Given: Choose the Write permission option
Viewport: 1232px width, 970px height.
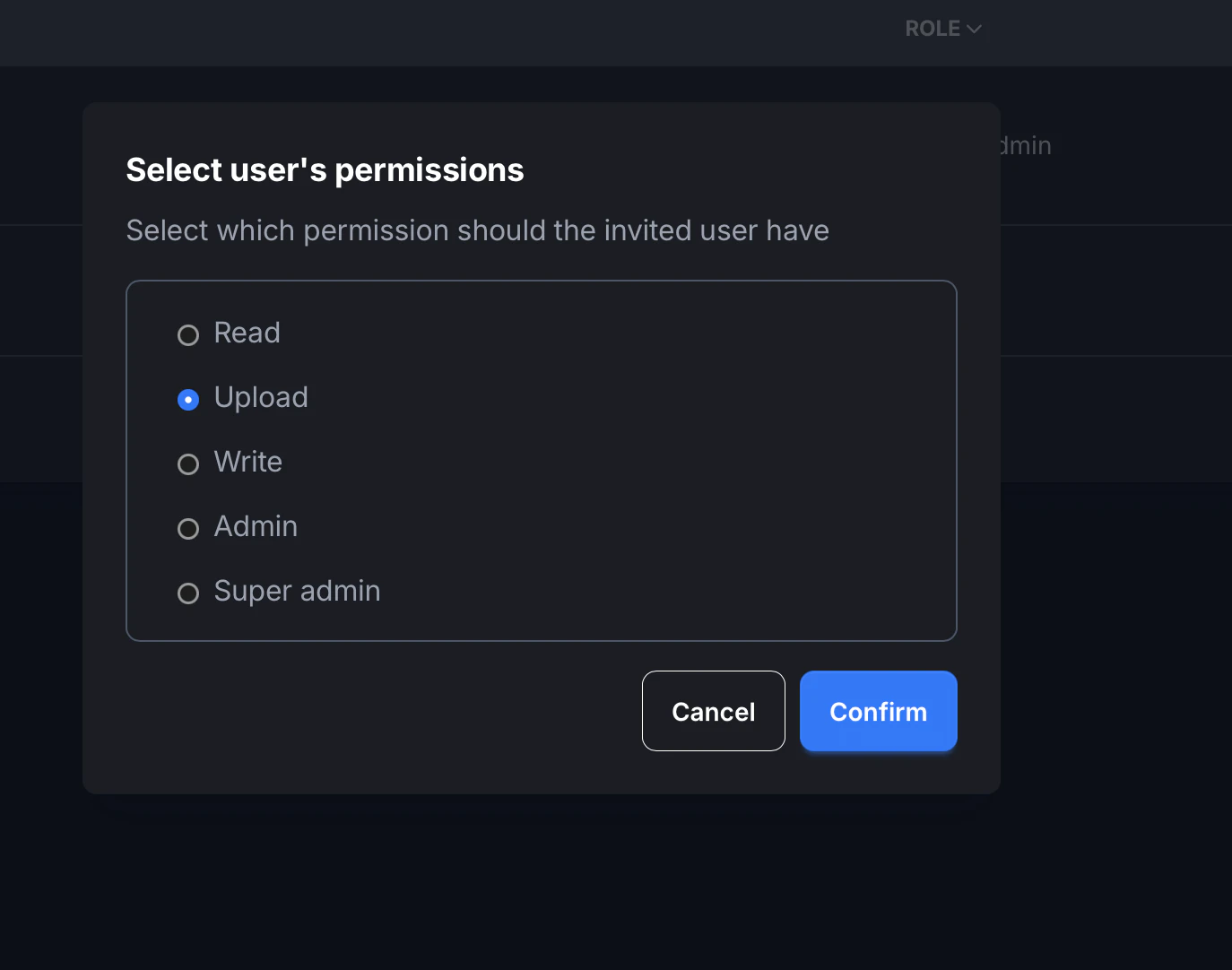Looking at the screenshot, I should pos(187,463).
